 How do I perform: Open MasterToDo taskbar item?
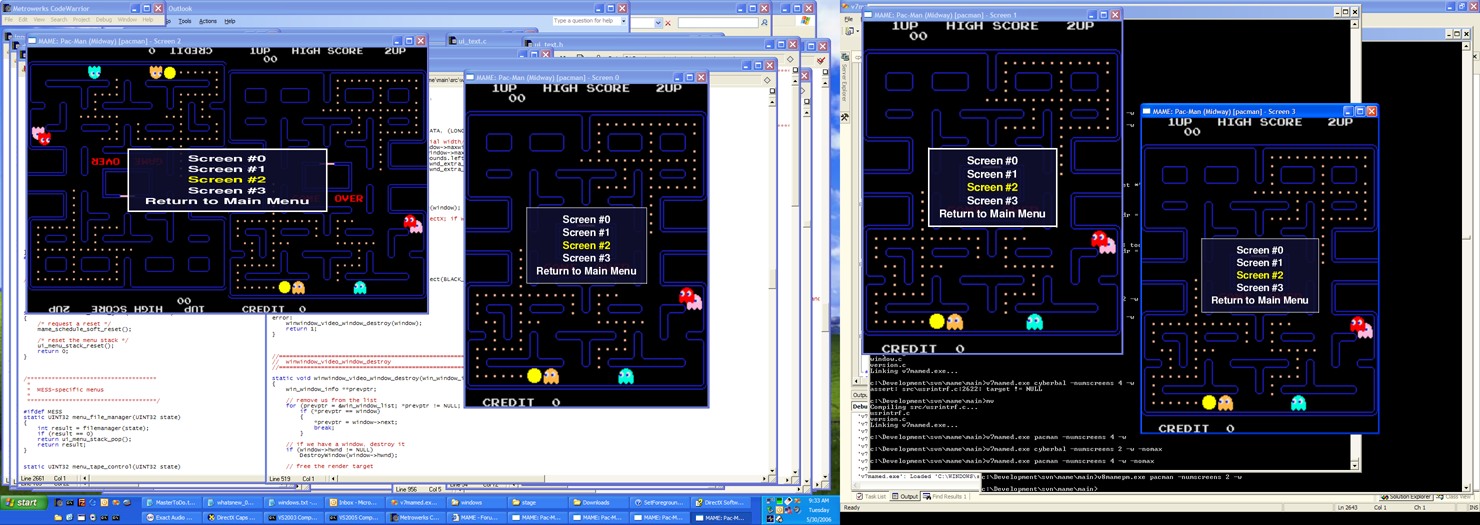[171, 503]
